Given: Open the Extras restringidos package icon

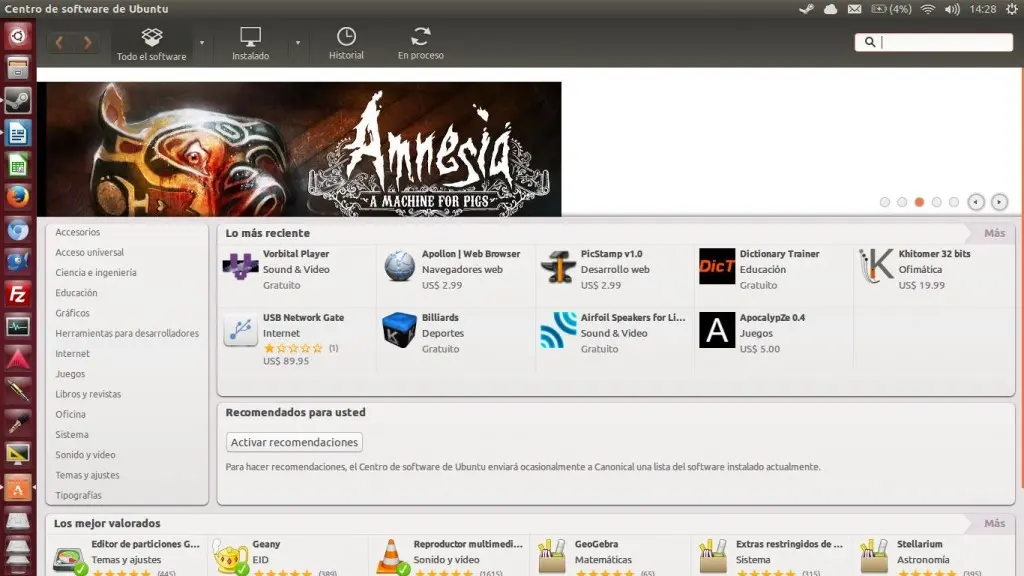Looking at the screenshot, I should coord(713,558).
